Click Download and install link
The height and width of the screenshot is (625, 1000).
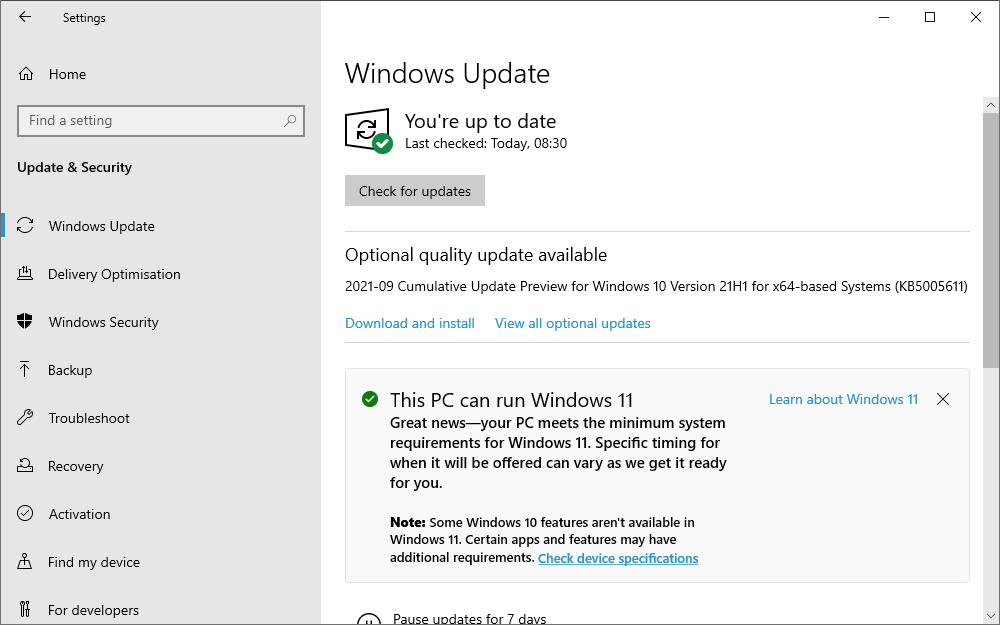click(410, 323)
